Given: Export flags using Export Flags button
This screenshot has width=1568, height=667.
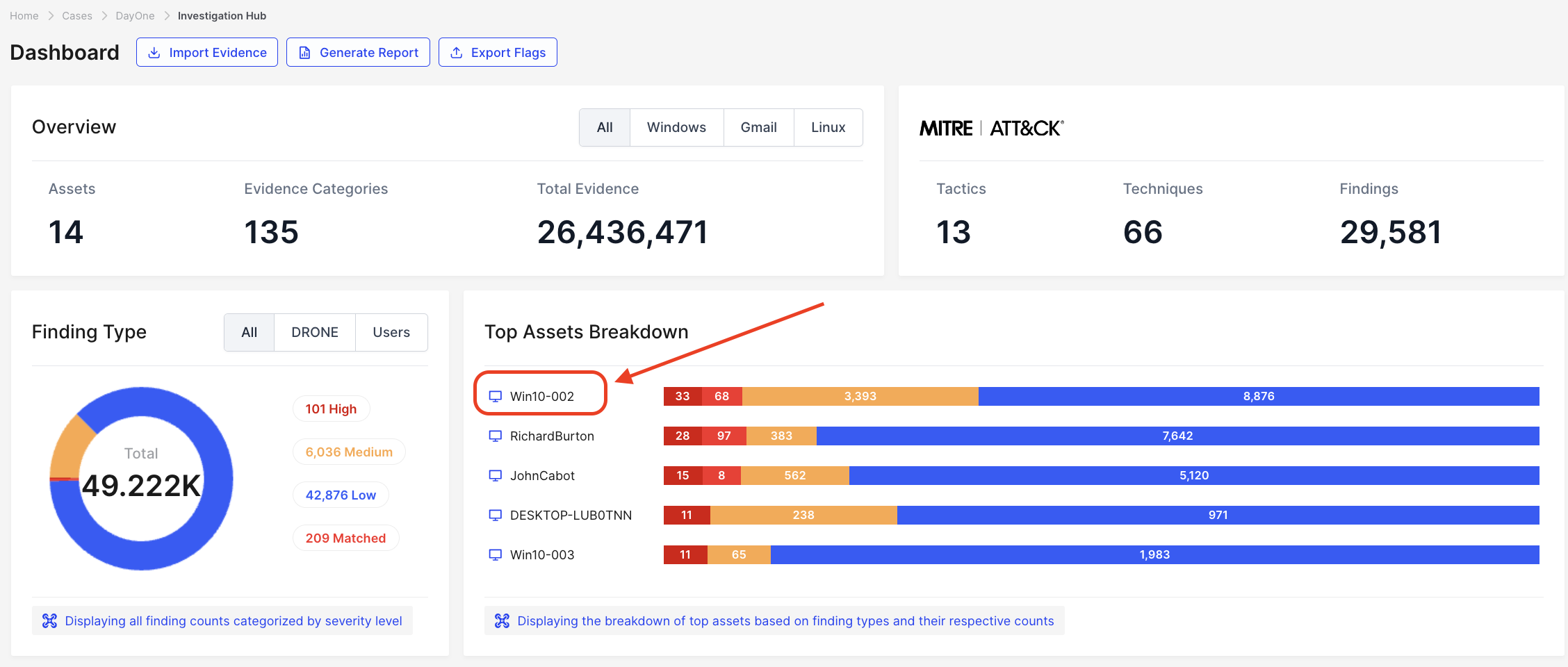Looking at the screenshot, I should [x=498, y=53].
